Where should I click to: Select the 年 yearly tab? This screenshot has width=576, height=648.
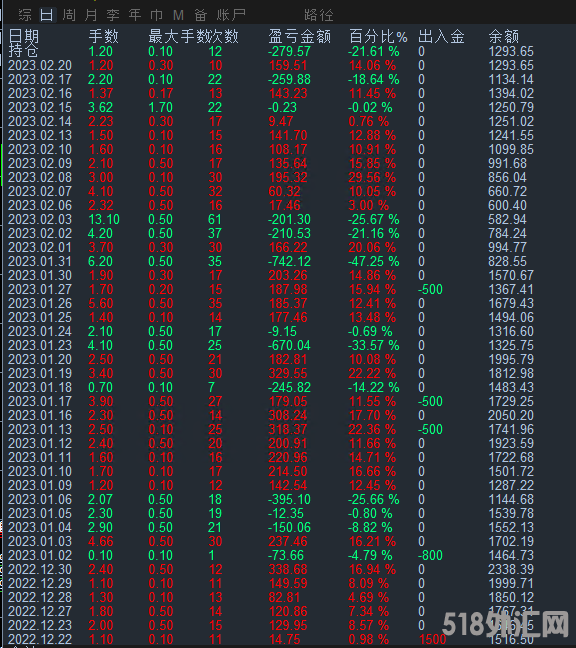(135, 15)
